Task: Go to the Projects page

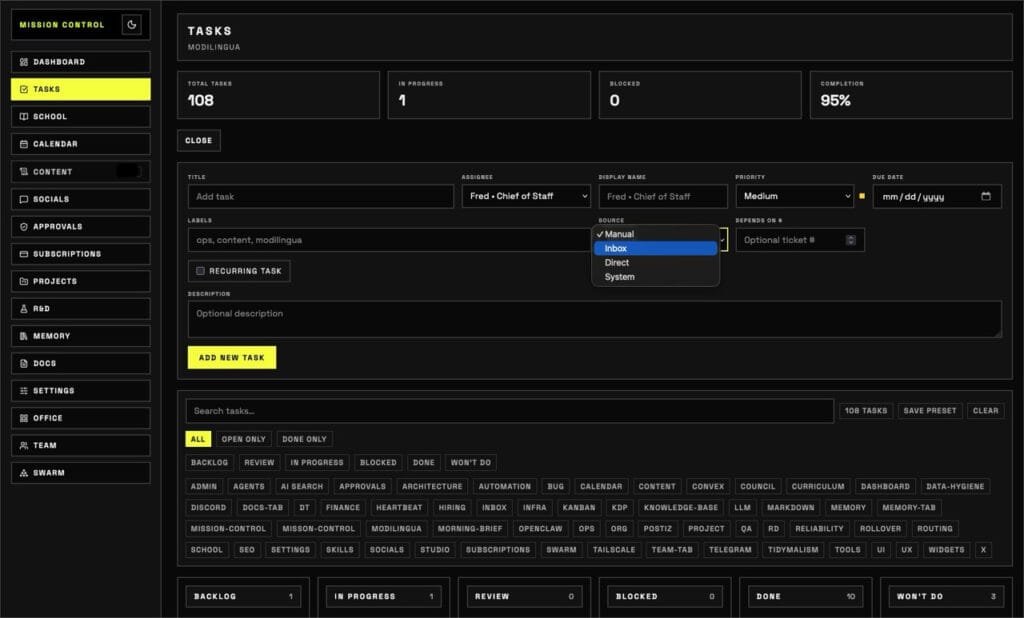Action: (81, 282)
